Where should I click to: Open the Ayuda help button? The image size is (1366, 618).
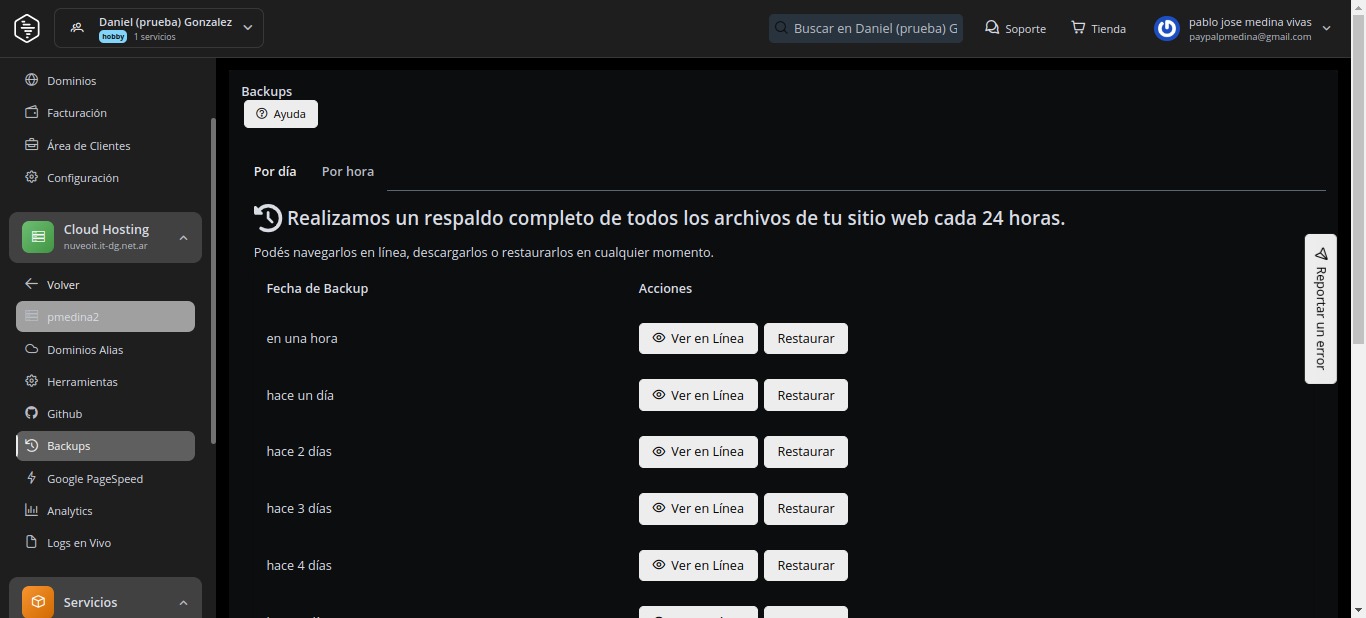pyautogui.click(x=281, y=114)
